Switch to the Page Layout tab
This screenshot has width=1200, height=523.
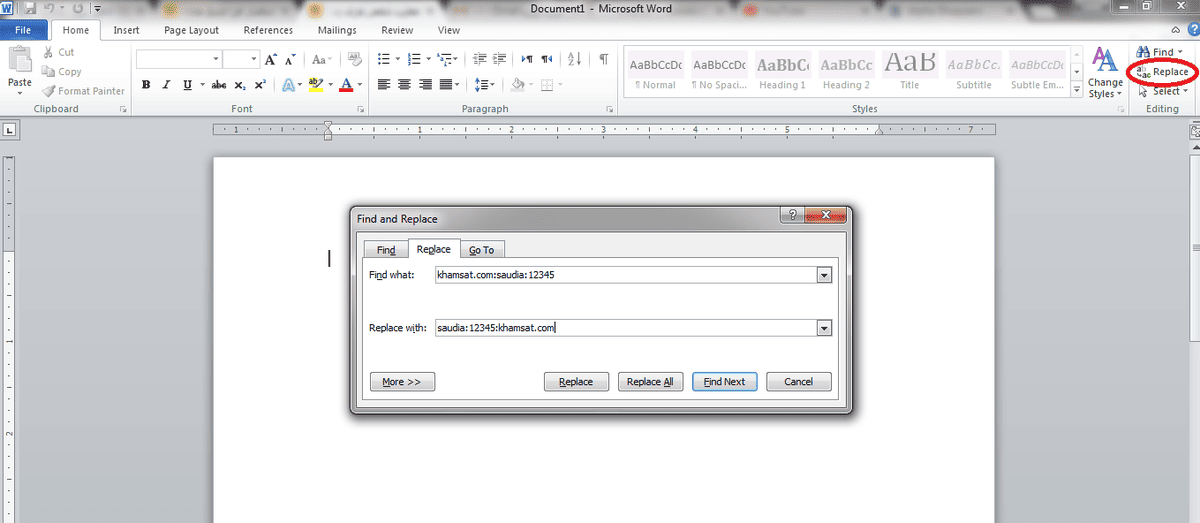[191, 30]
